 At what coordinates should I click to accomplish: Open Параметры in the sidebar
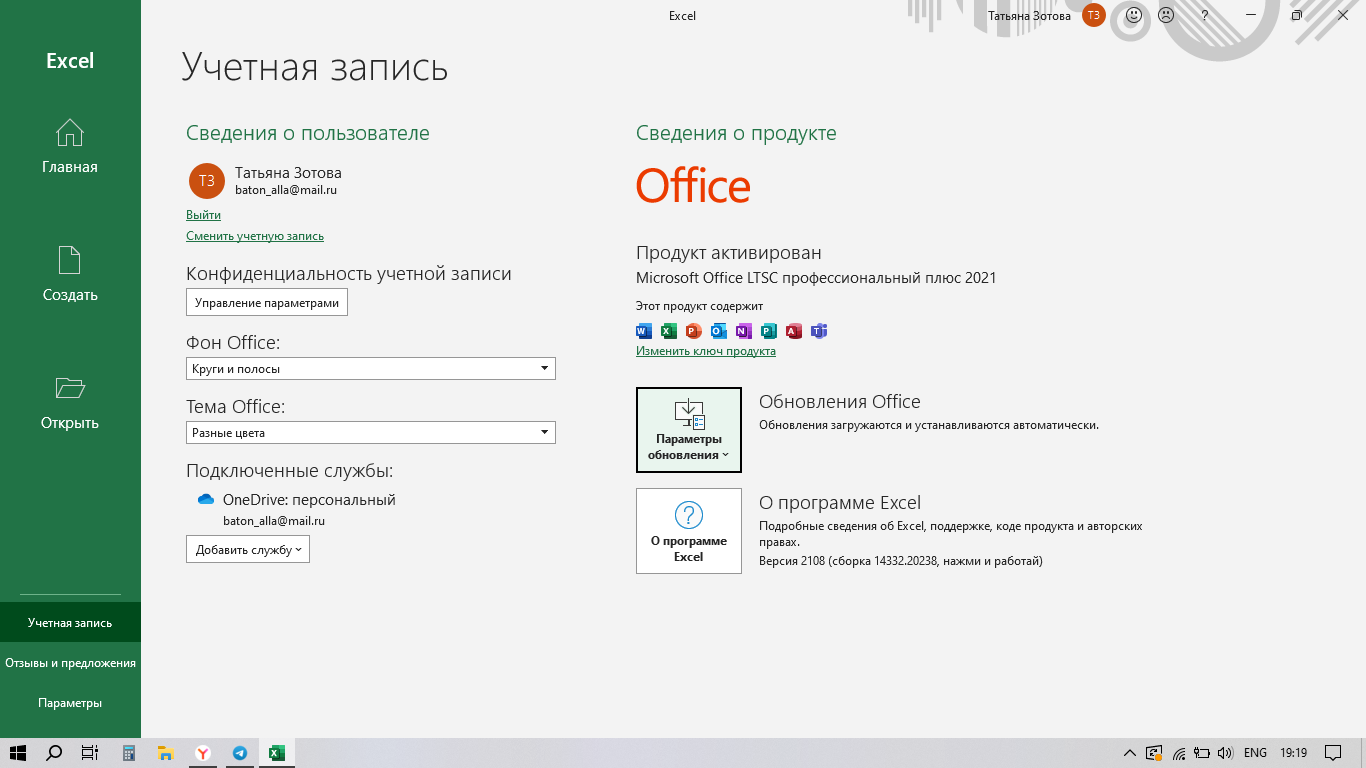tap(70, 702)
